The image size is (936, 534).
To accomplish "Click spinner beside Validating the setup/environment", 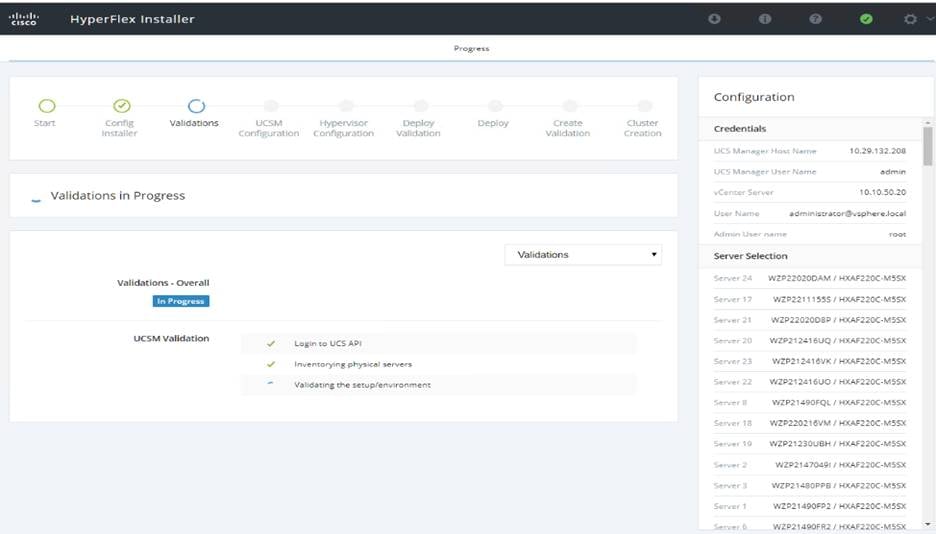I will pos(270,384).
